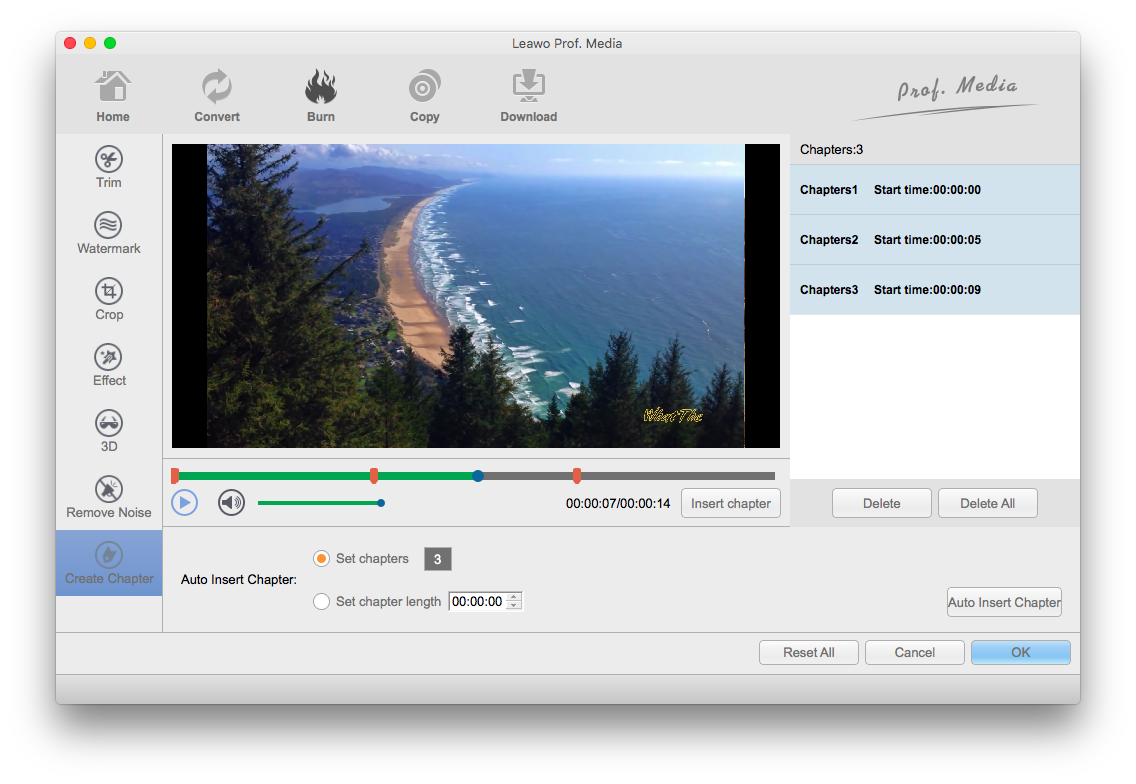Open the Crop tool
Screen dimensions: 1136x784
[109, 299]
